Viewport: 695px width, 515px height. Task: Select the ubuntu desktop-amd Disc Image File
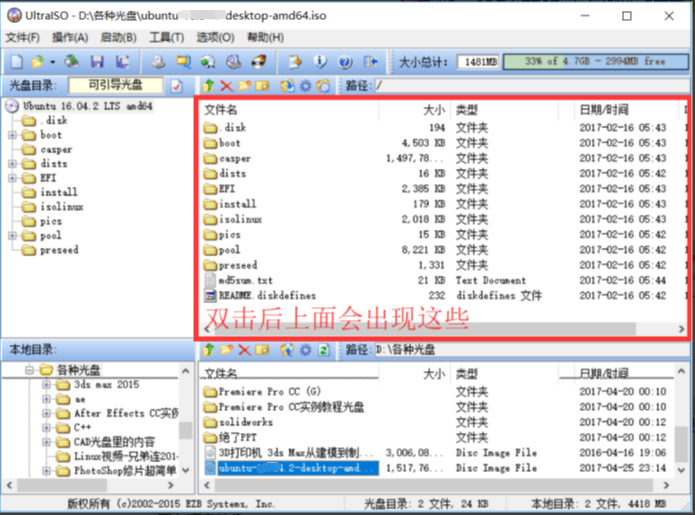tap(298, 468)
